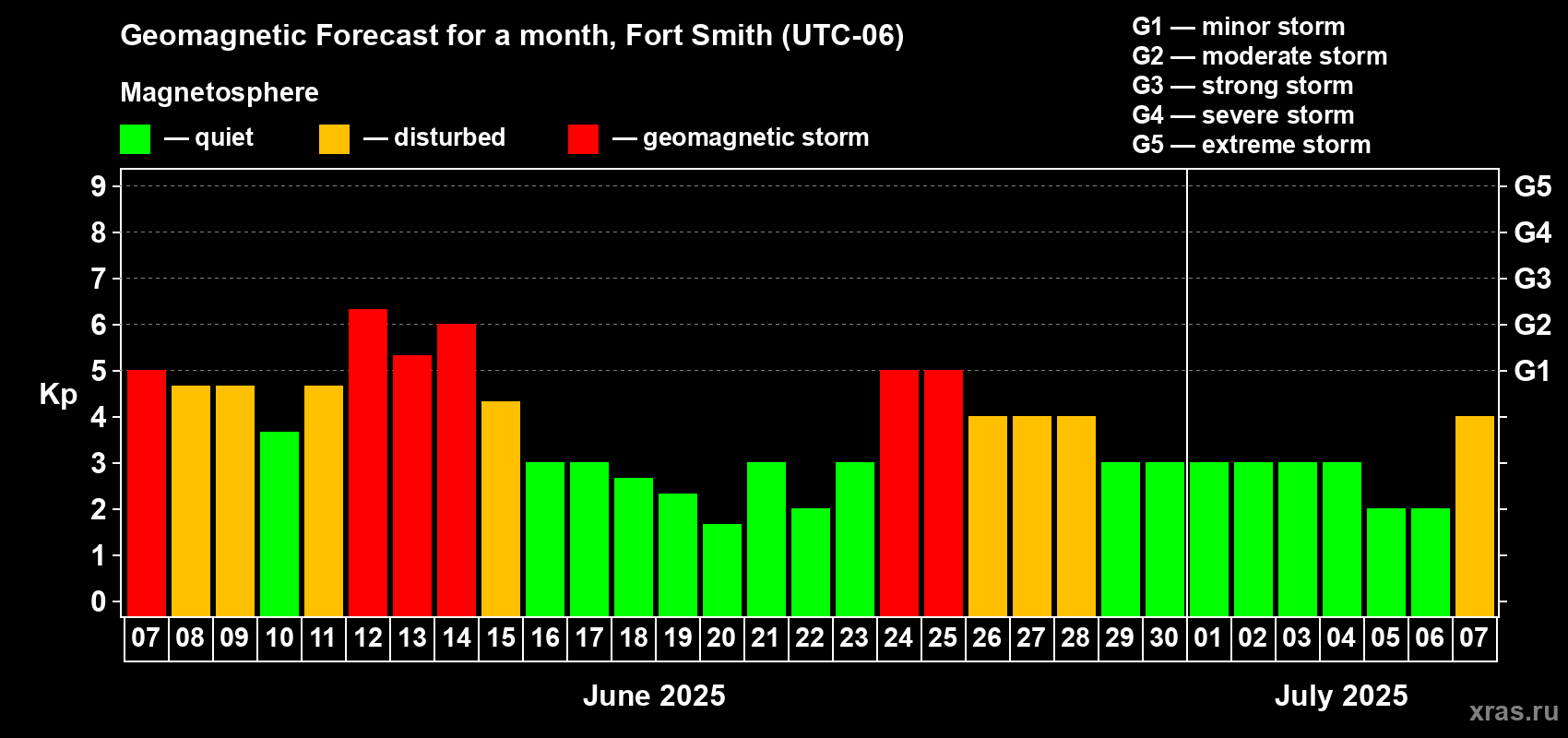Click the date label 25
This screenshot has height=738, width=1568.
[943, 637]
